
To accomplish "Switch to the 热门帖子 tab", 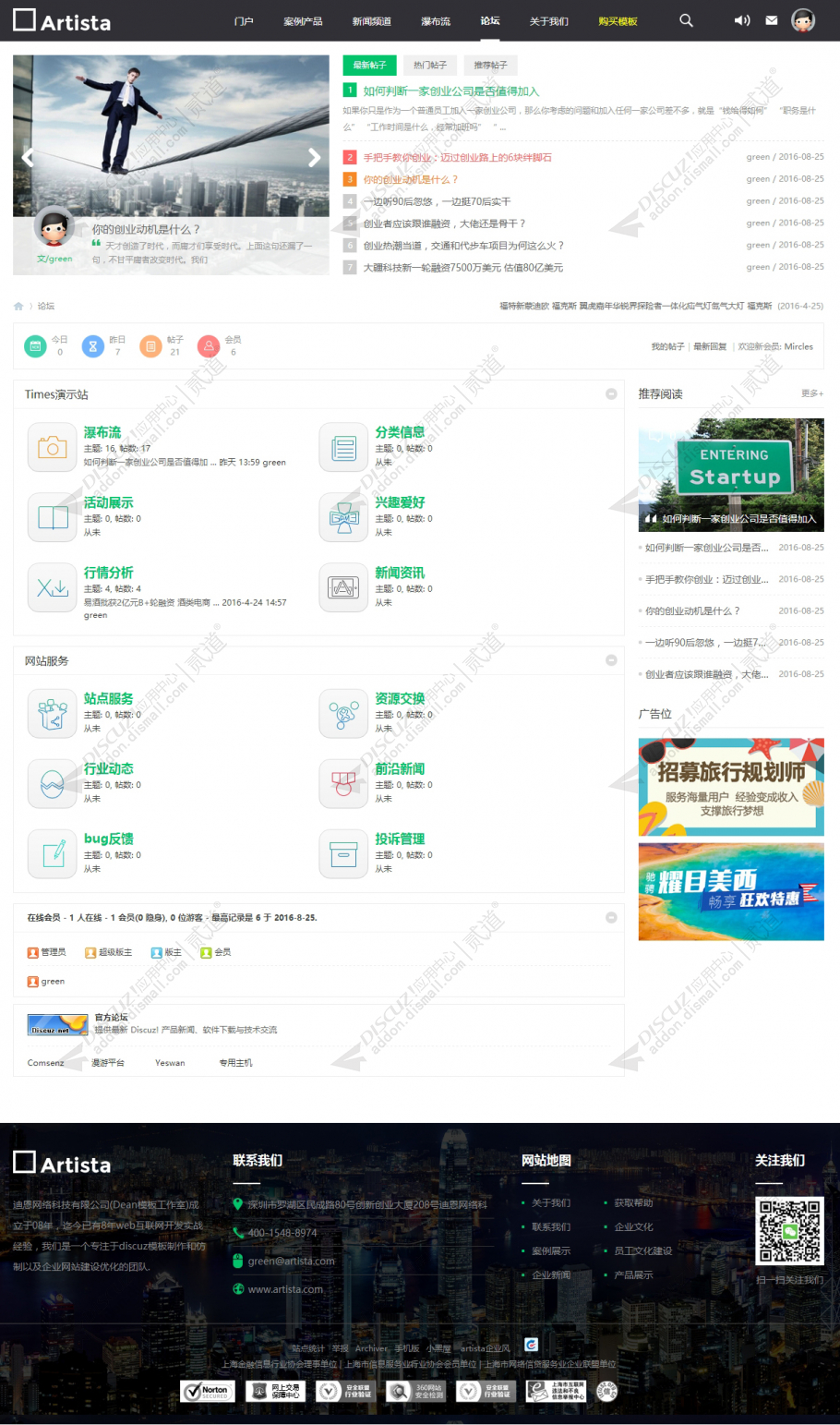I will click(430, 65).
